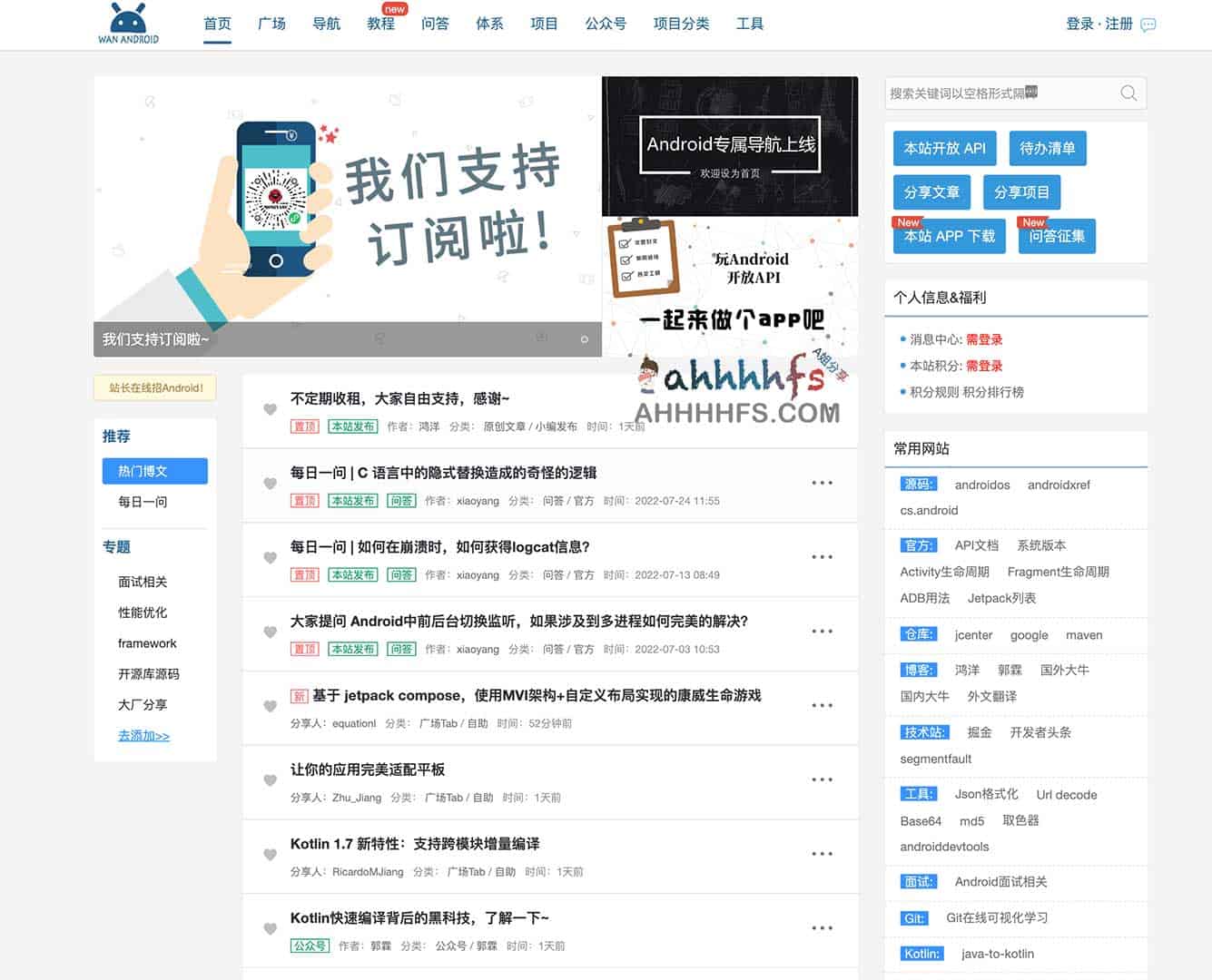Click the Wan Android robot logo
The height and width of the screenshot is (980, 1212).
(128, 24)
